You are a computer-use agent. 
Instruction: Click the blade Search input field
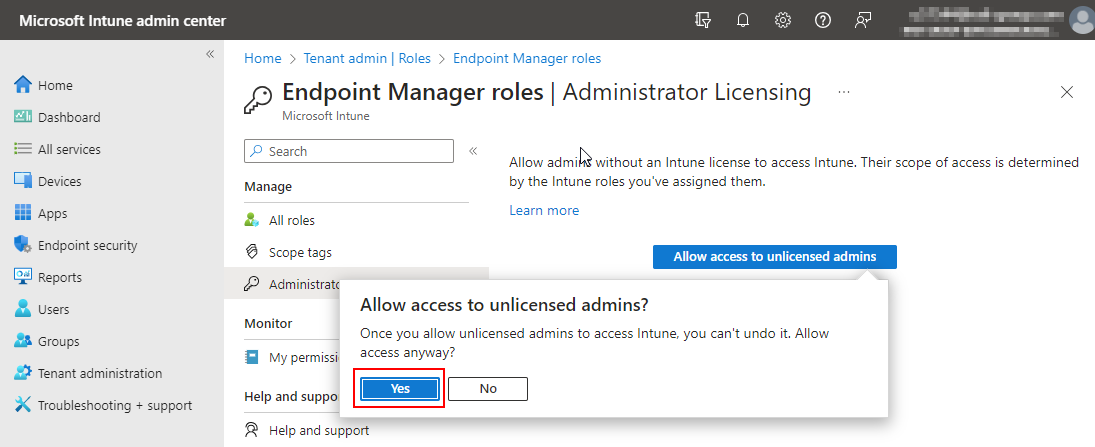(x=349, y=151)
